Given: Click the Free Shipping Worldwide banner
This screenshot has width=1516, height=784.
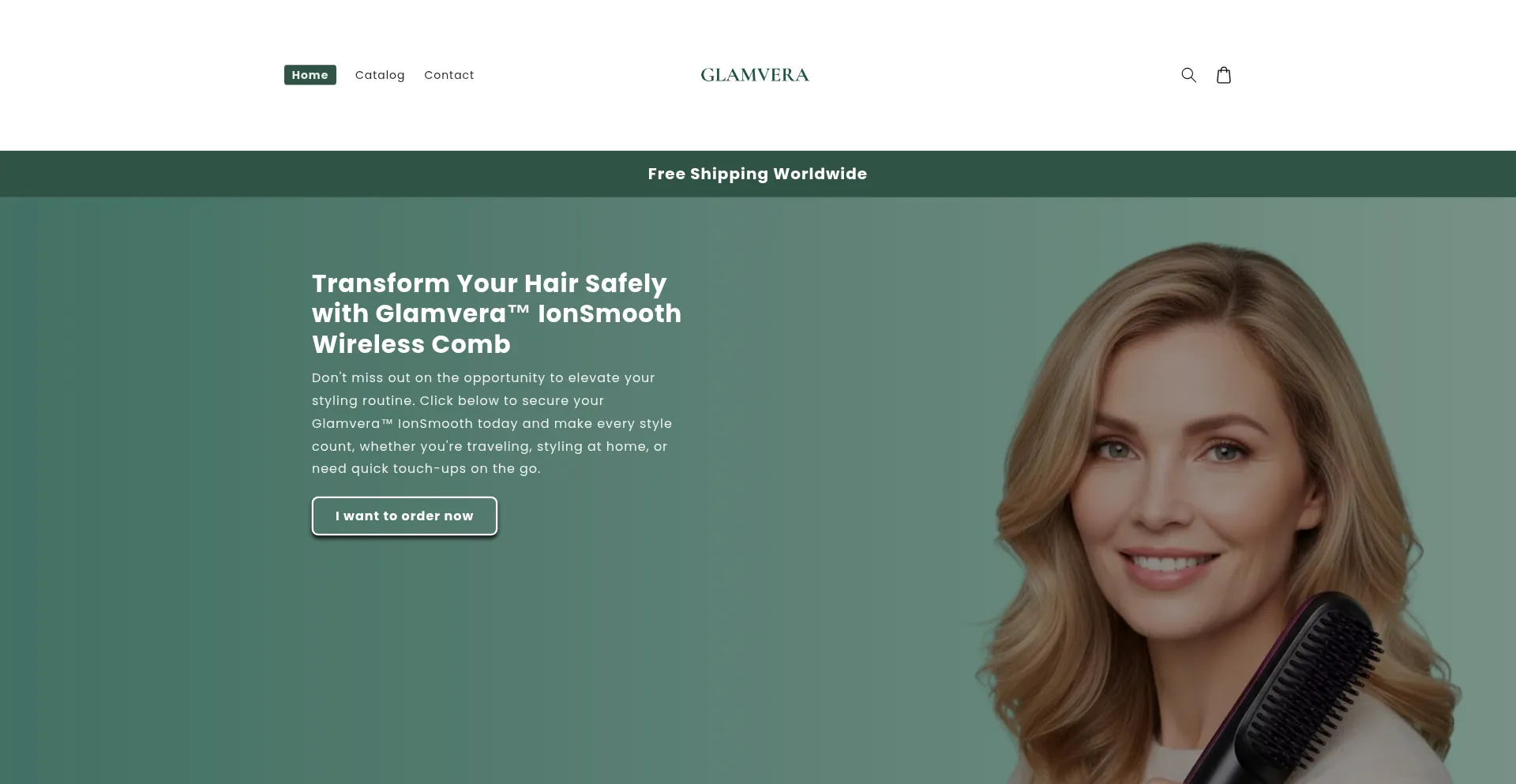Looking at the screenshot, I should pos(758,174).
